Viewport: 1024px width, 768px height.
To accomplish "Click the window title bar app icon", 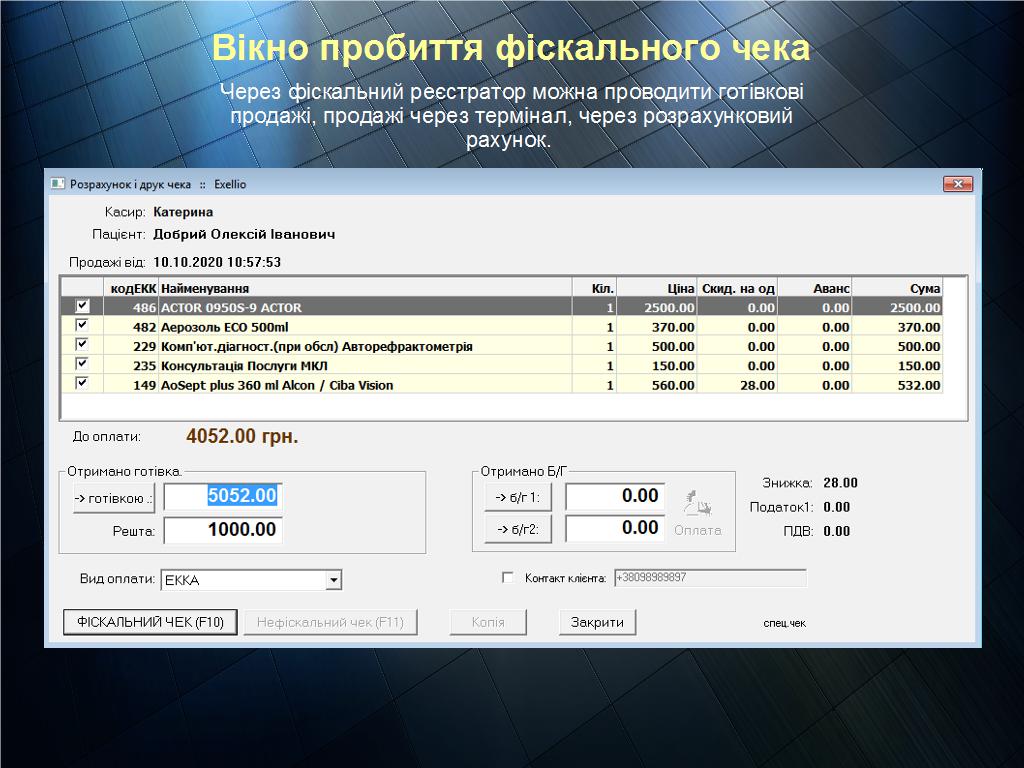I will (58, 184).
